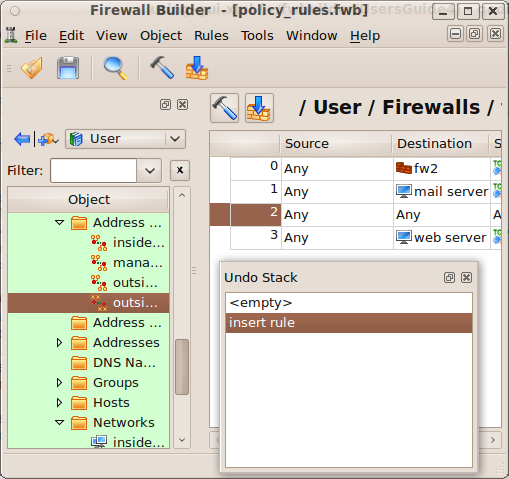The image size is (509, 479).
Task: Select rule number 2 cell
Action: click(x=256, y=215)
